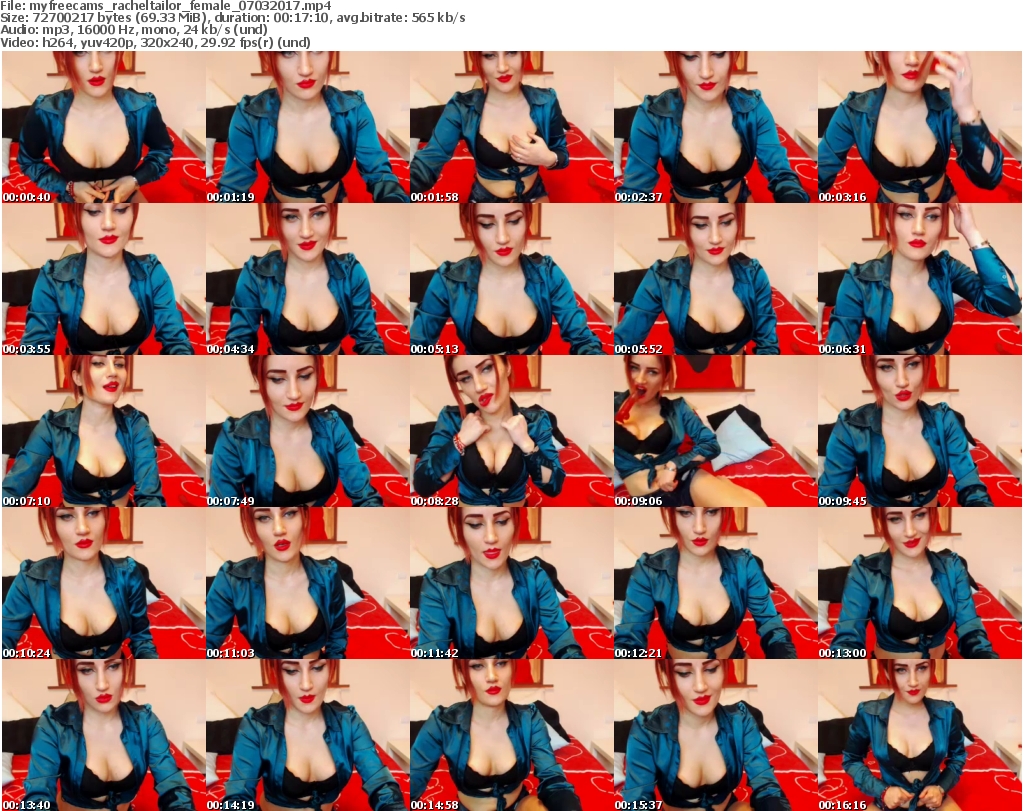Click the frame stamped 00:14:19

pyautogui.click(x=308, y=735)
